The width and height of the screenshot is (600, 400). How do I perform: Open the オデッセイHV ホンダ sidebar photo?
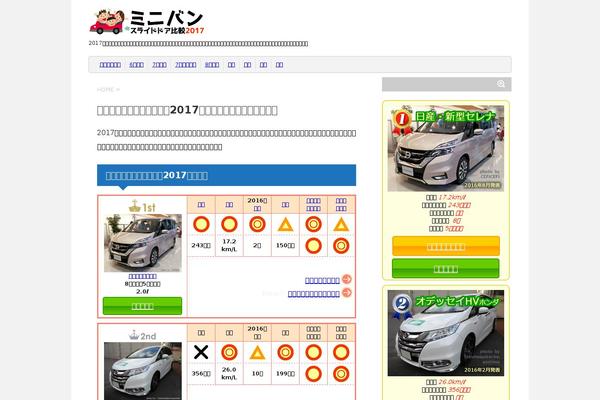point(446,333)
